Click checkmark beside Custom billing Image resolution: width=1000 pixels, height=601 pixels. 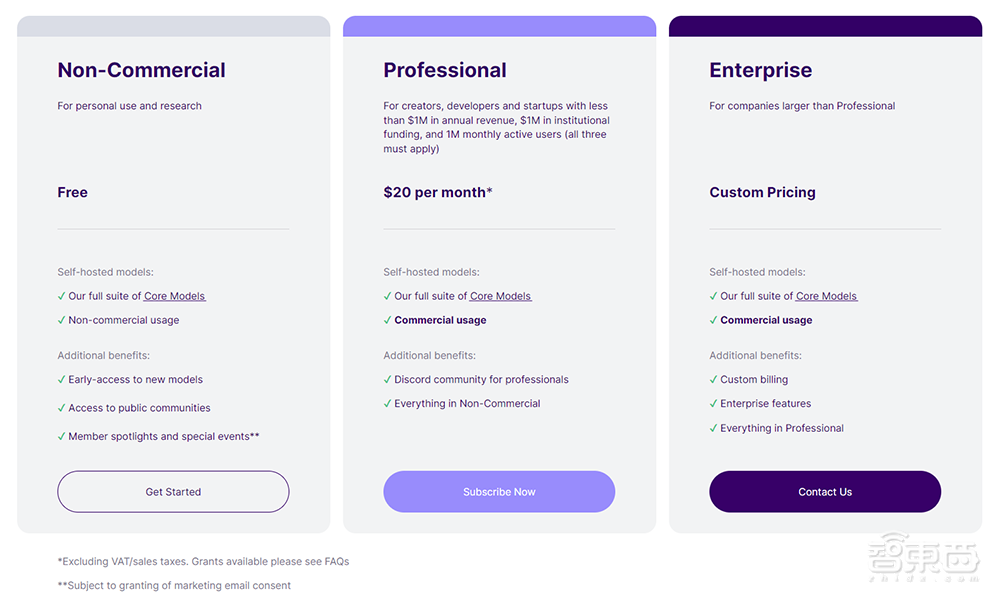point(714,380)
